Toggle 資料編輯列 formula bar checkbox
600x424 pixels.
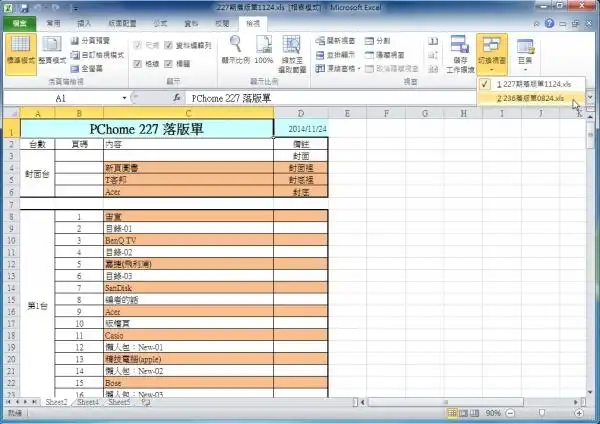click(x=168, y=46)
